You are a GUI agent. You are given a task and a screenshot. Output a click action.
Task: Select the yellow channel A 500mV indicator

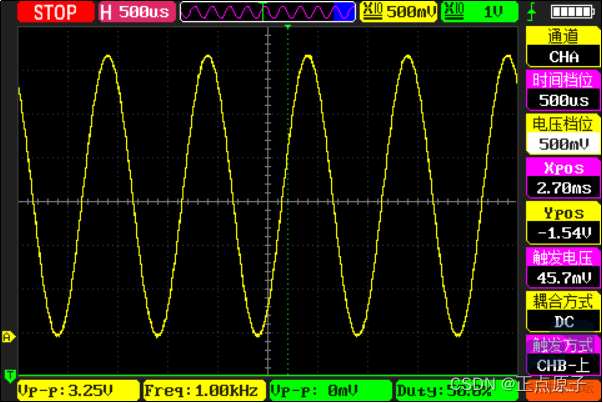(399, 12)
